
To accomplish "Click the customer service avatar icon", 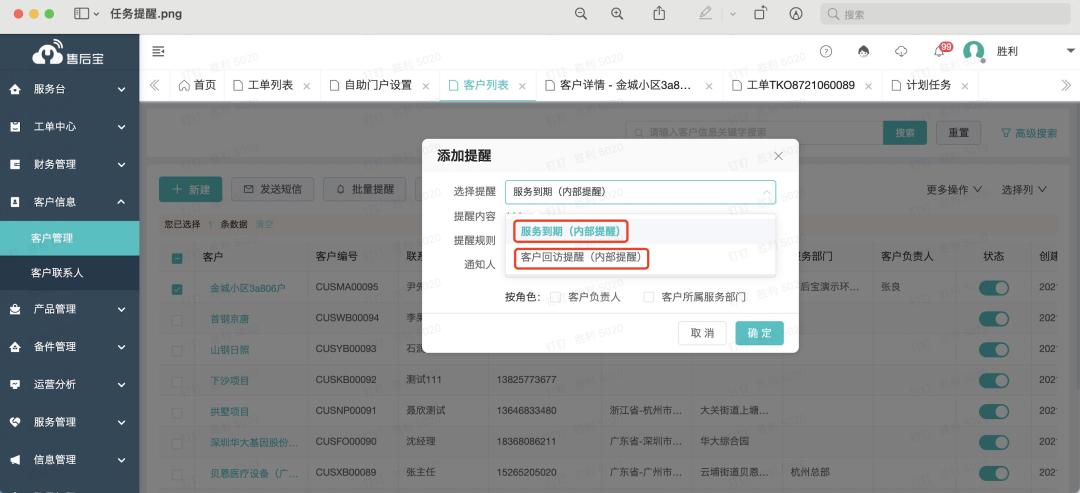I will point(863,51).
